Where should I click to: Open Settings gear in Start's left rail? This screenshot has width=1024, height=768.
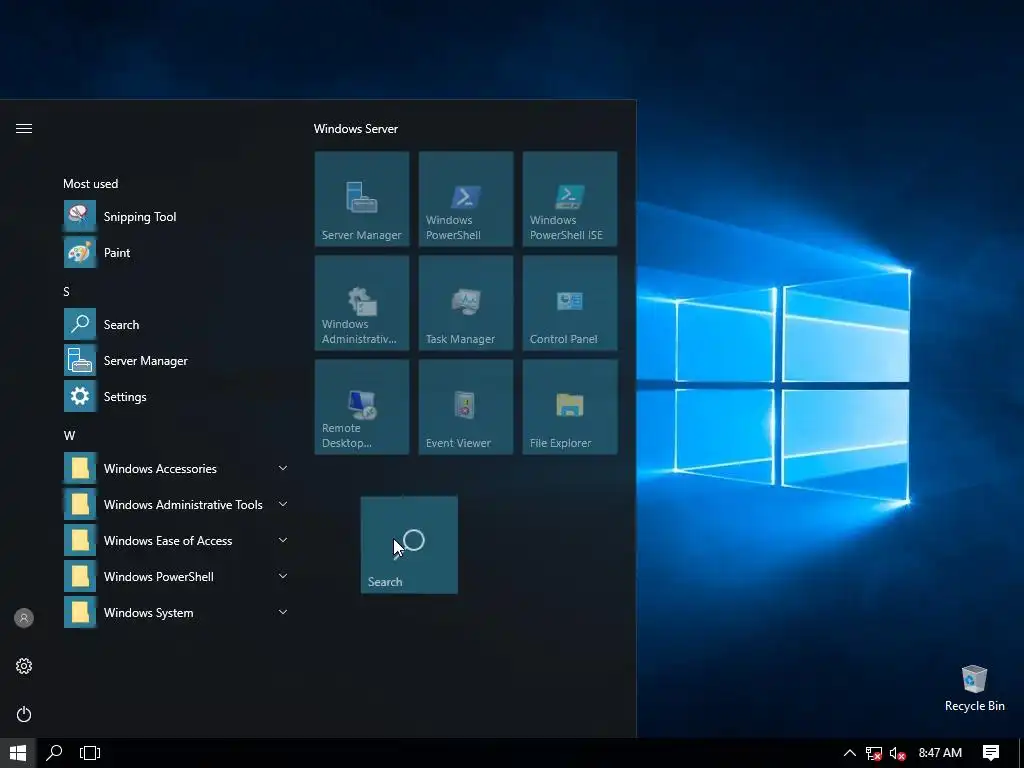point(24,666)
